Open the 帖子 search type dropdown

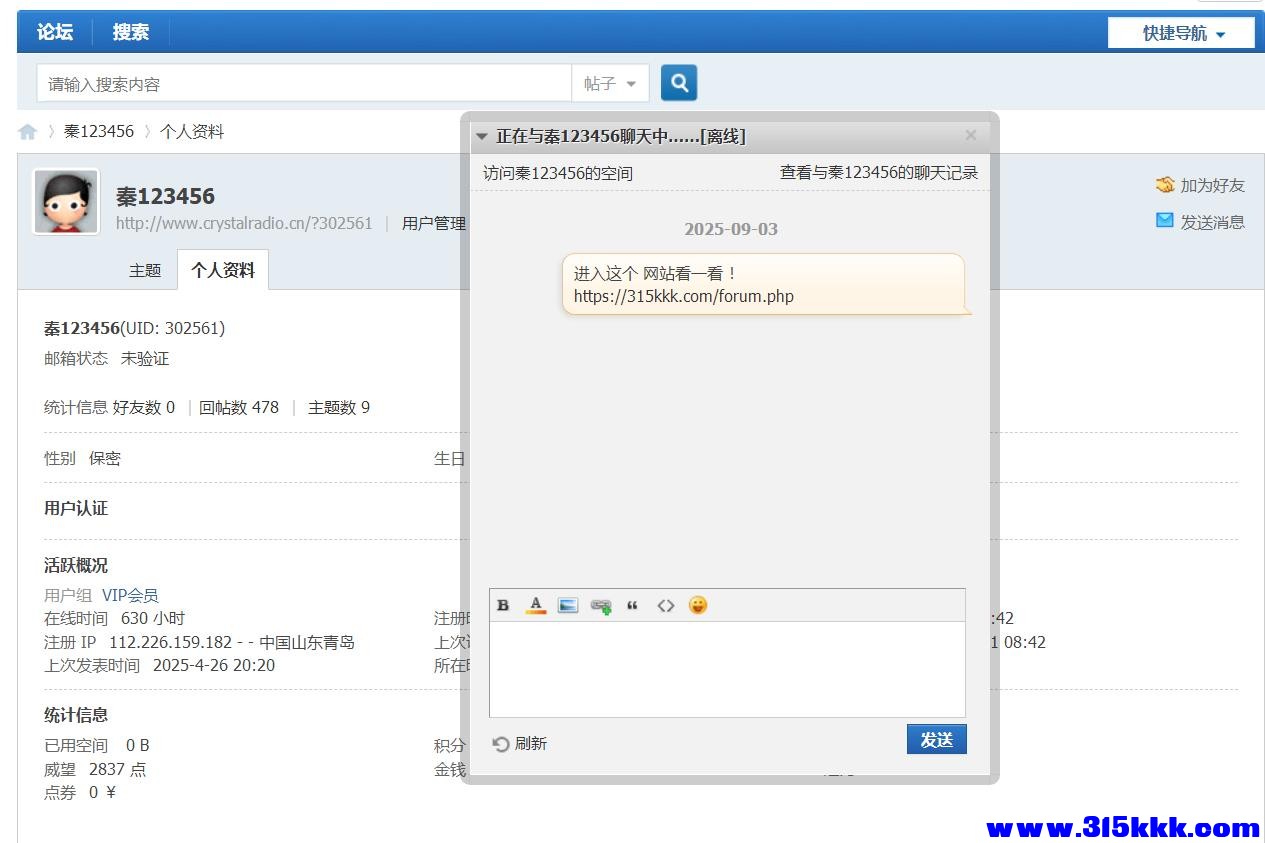610,83
